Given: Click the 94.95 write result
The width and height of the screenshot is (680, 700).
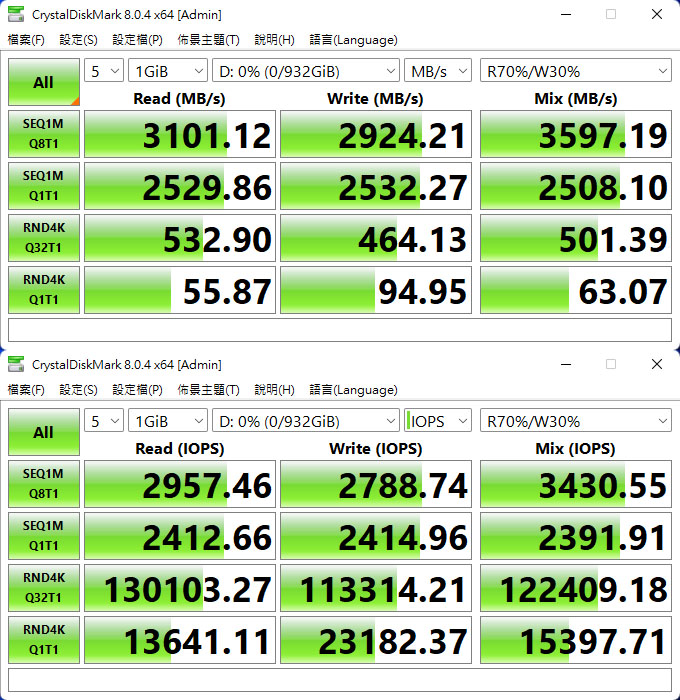Looking at the screenshot, I should click(376, 290).
